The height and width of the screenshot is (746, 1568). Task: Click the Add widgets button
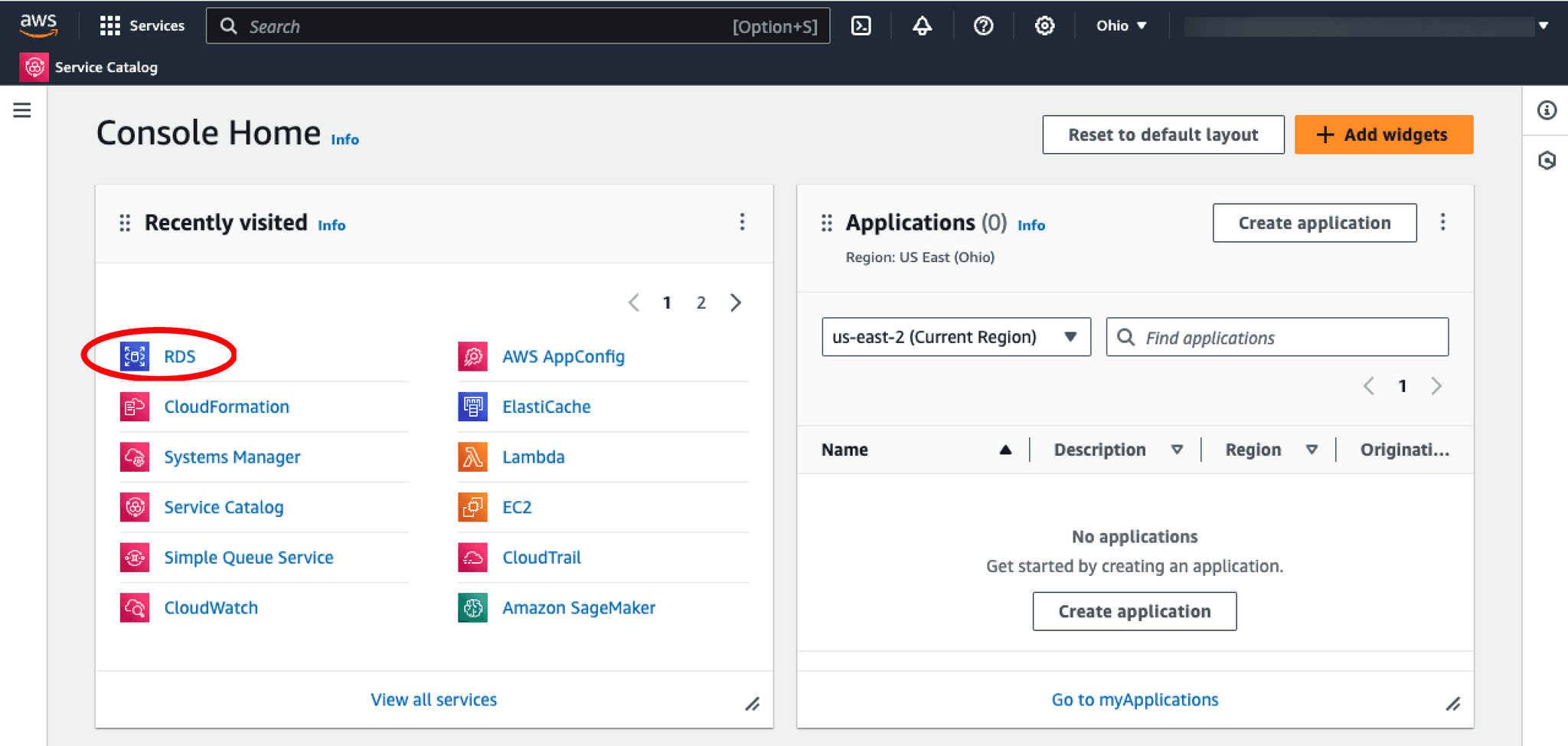coord(1383,135)
